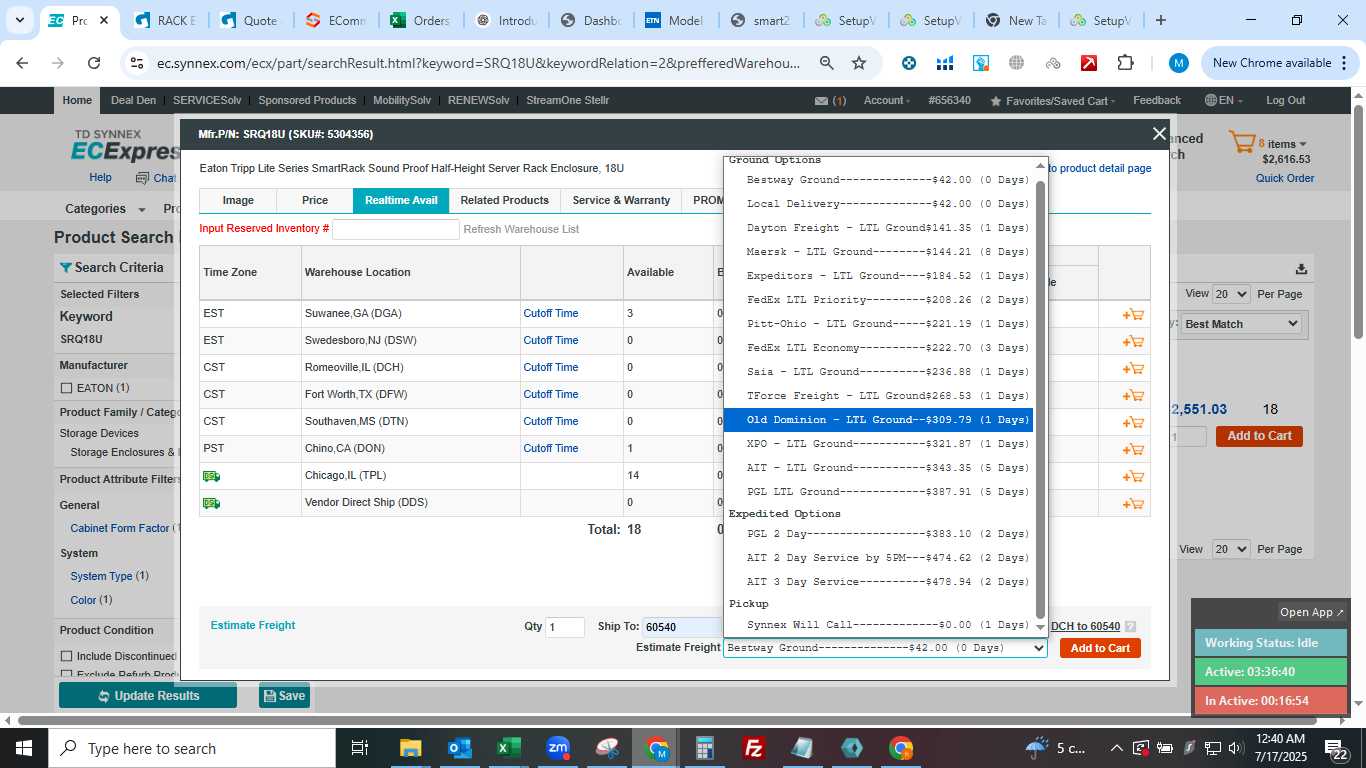Click Log Out link
Image resolution: width=1366 pixels, height=768 pixels.
pyautogui.click(x=1285, y=101)
